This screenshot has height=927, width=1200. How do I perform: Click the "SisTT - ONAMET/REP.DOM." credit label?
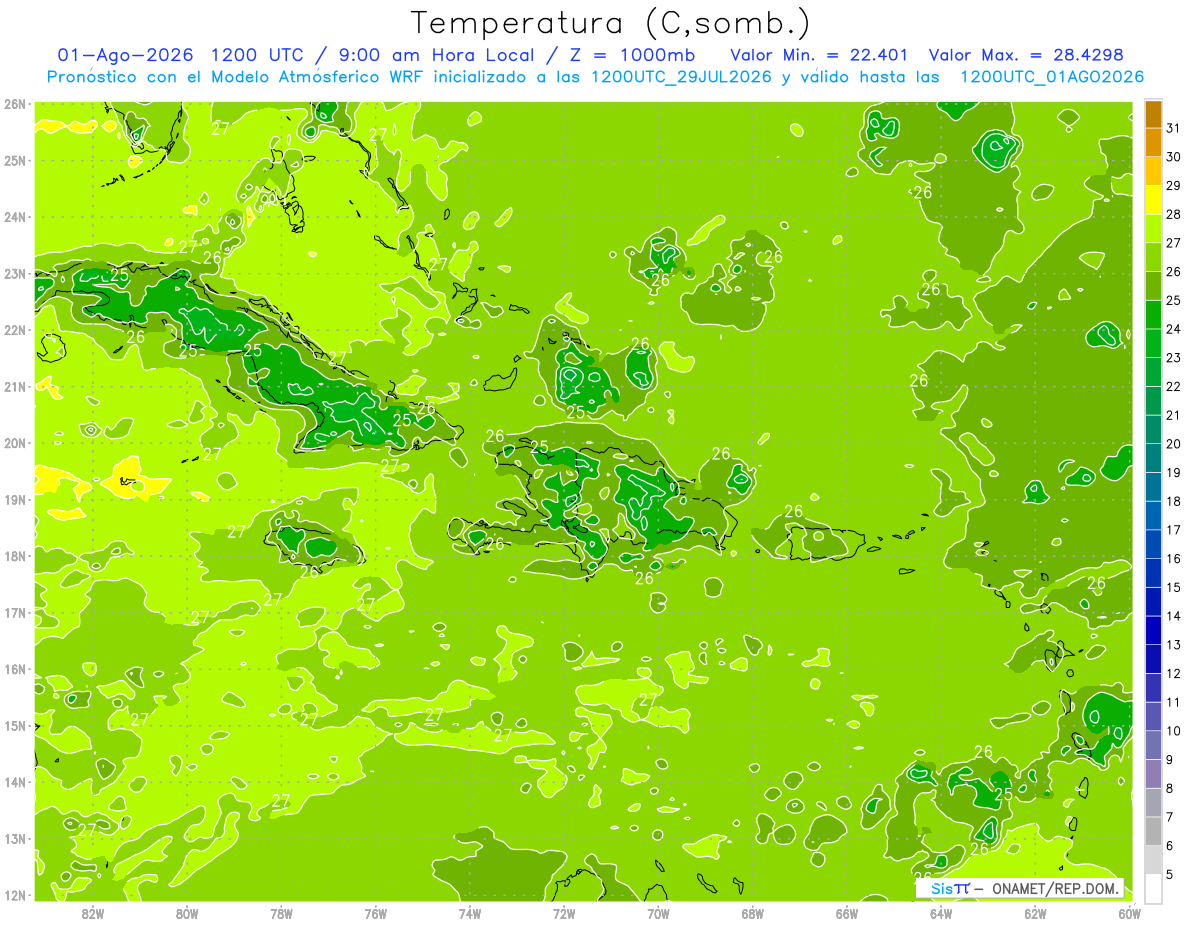[1020, 888]
